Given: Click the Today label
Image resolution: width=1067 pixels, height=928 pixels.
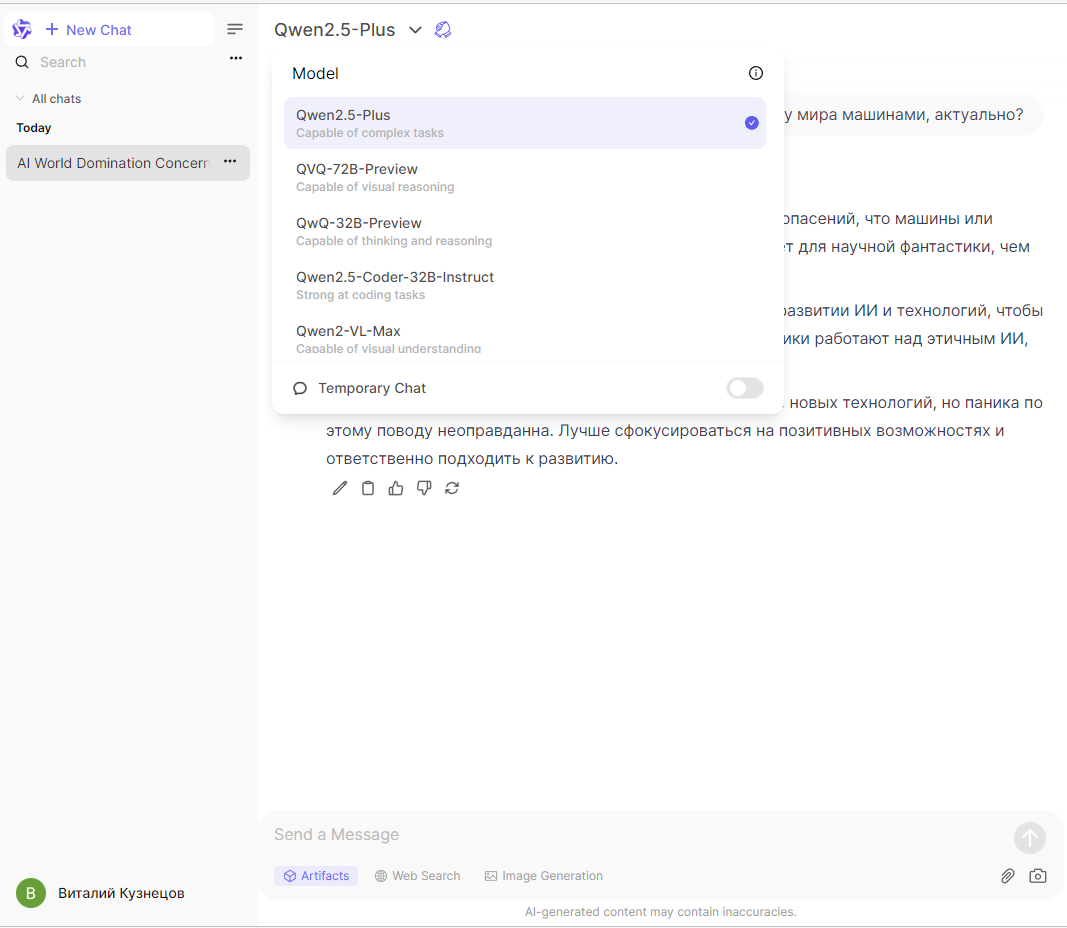Looking at the screenshot, I should [34, 128].
